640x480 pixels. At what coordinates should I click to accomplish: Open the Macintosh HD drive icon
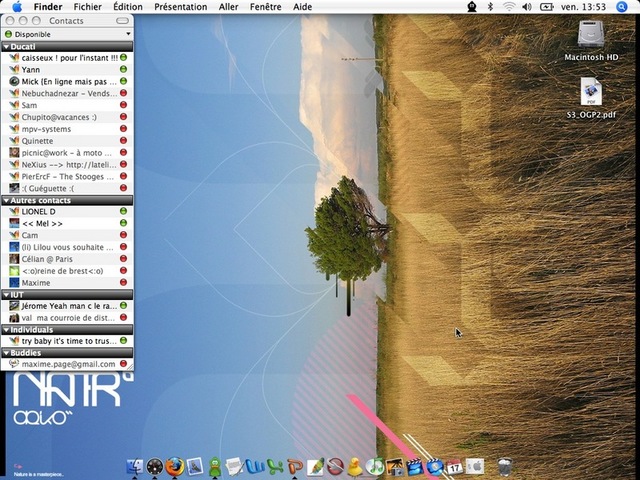pyautogui.click(x=590, y=36)
